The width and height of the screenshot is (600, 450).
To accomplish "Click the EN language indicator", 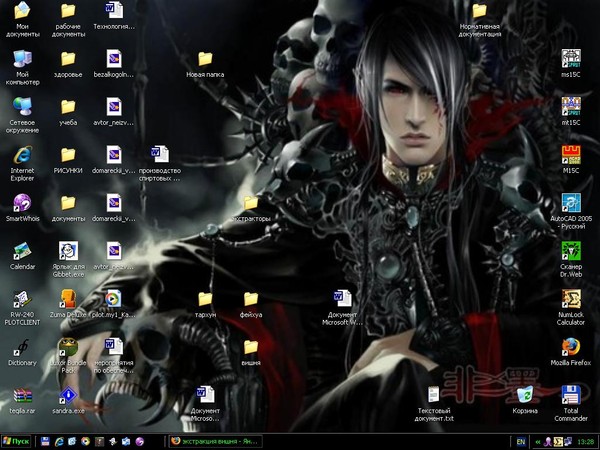I will coord(521,442).
